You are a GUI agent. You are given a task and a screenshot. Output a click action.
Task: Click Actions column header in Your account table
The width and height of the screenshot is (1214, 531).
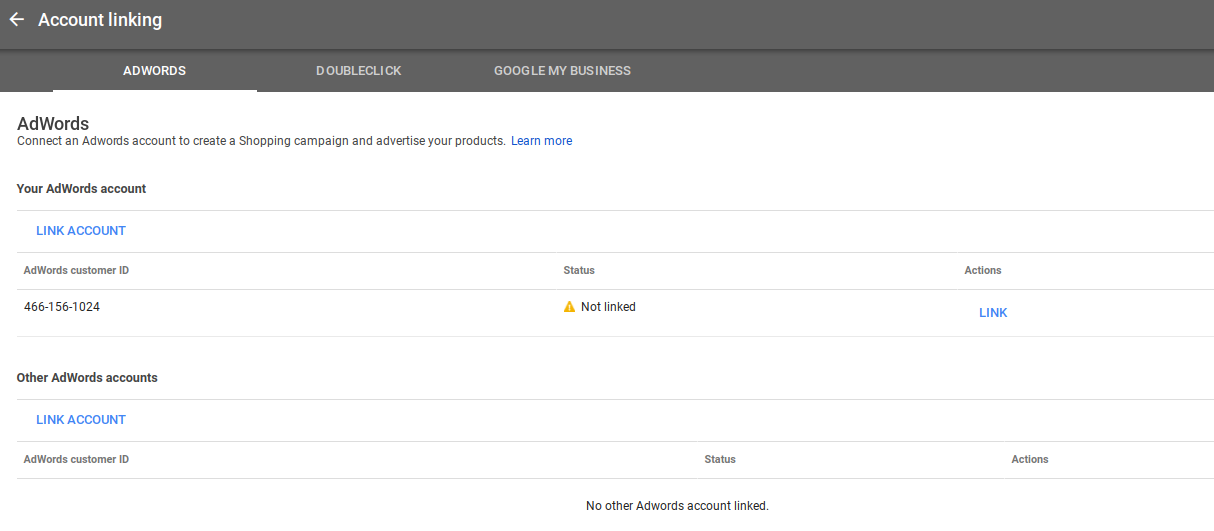click(x=983, y=270)
